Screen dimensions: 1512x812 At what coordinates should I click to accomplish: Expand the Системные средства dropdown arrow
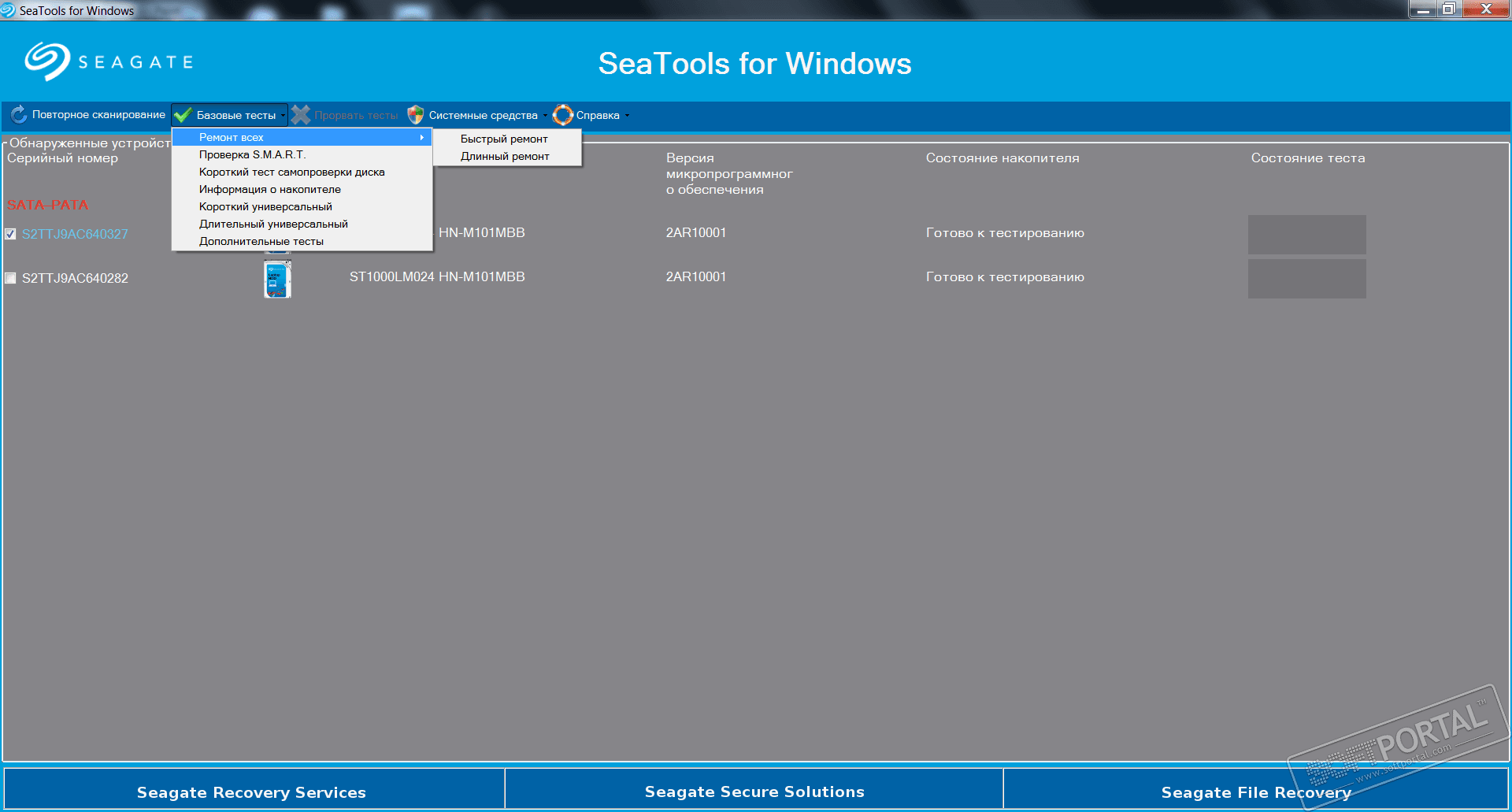[x=545, y=116]
